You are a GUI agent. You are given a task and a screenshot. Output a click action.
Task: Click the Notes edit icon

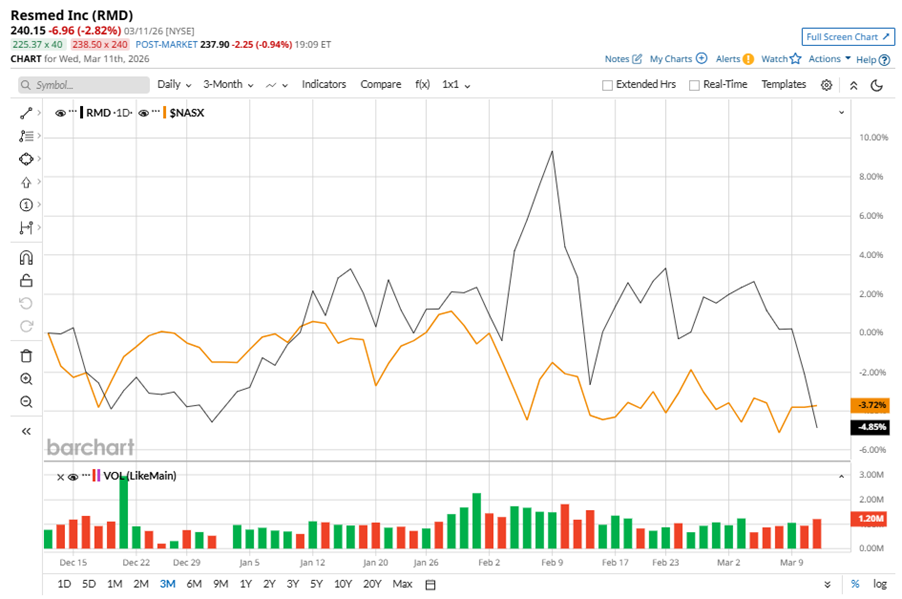pos(637,59)
